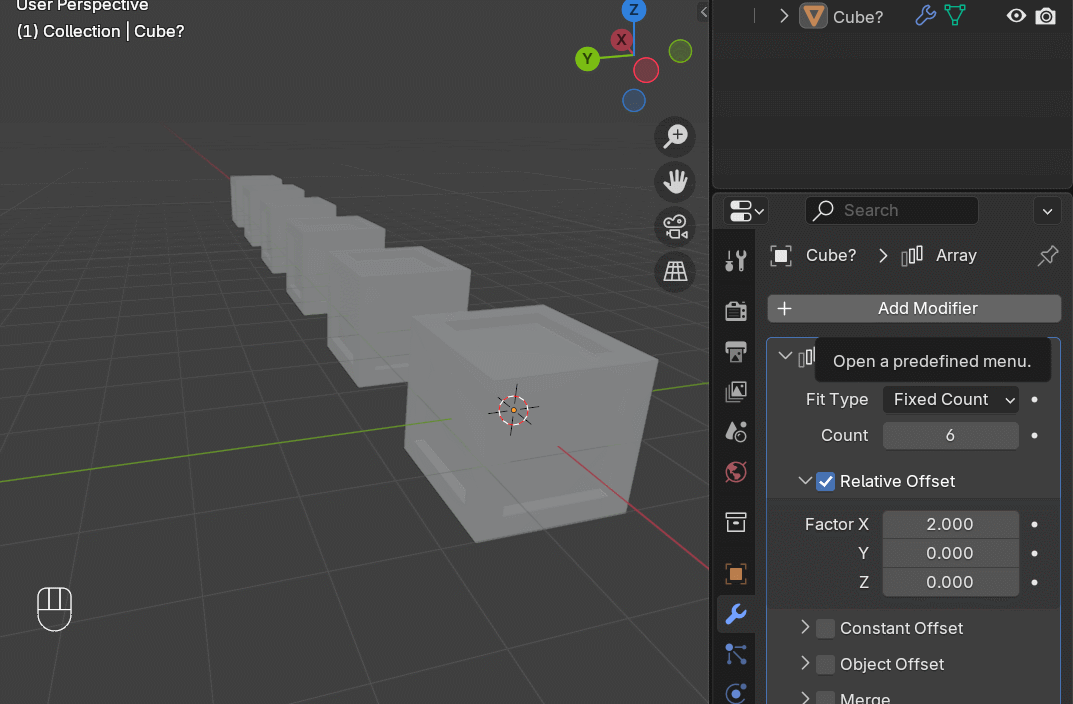Select the camera view icon in the viewport
This screenshot has height=704, width=1073.
click(x=675, y=226)
